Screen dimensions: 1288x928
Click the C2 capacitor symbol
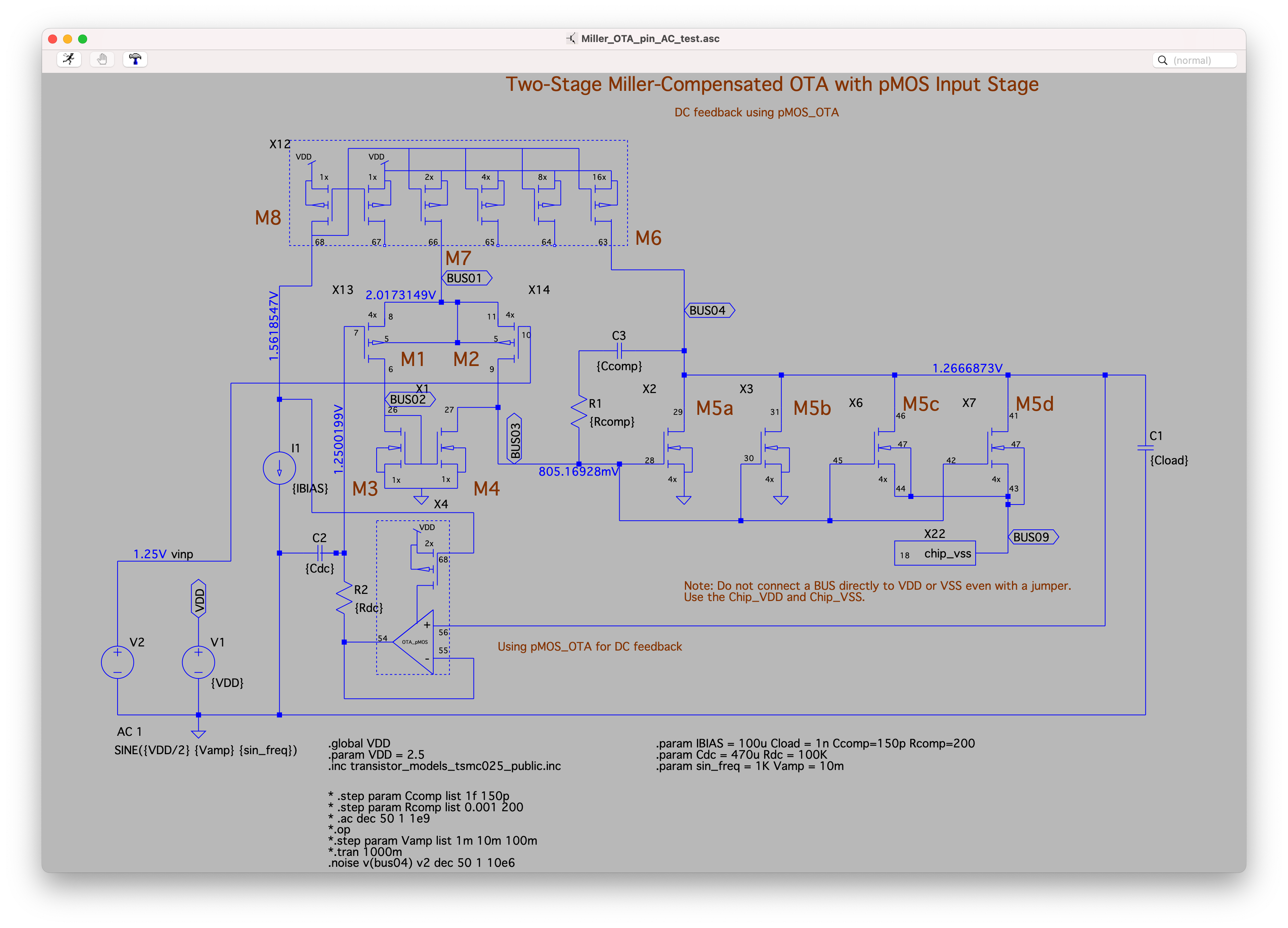(x=320, y=553)
